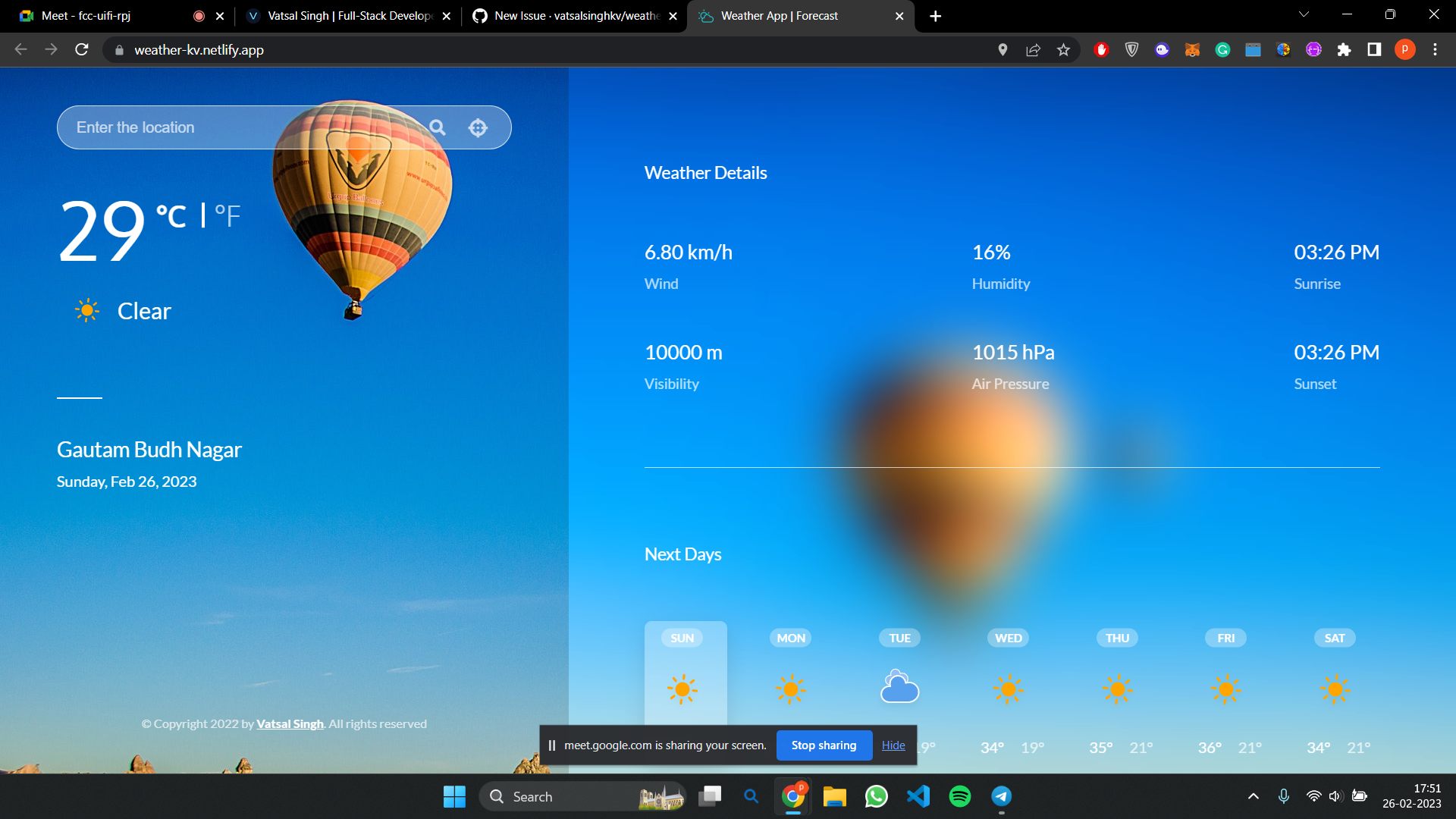
Task: Select the THU forecast day
Action: [1117, 638]
